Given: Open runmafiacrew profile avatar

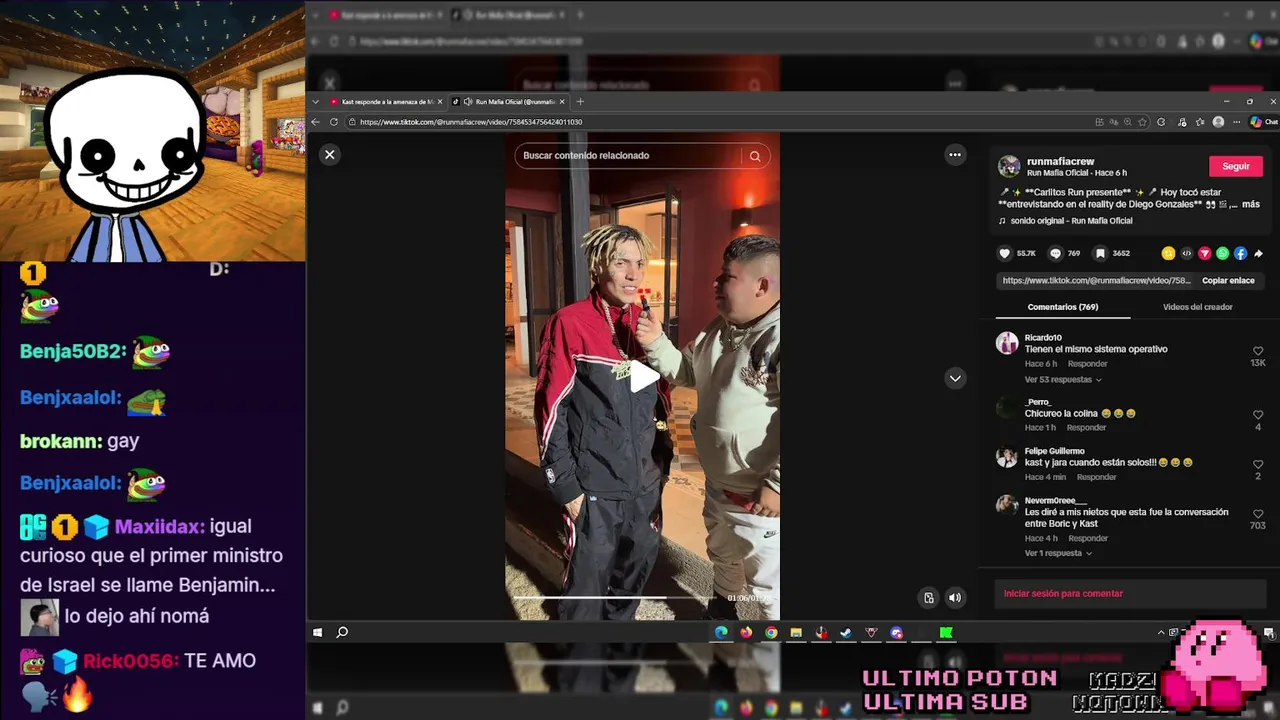Looking at the screenshot, I should coord(1009,166).
